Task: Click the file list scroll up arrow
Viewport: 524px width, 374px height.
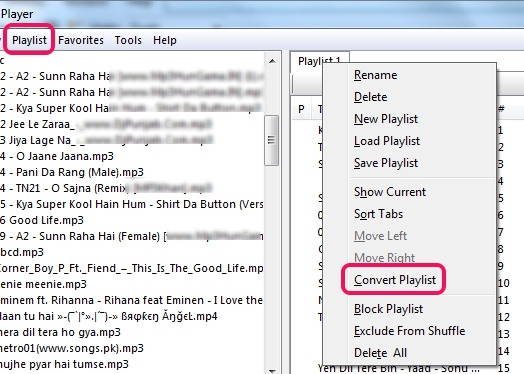Action: click(272, 61)
